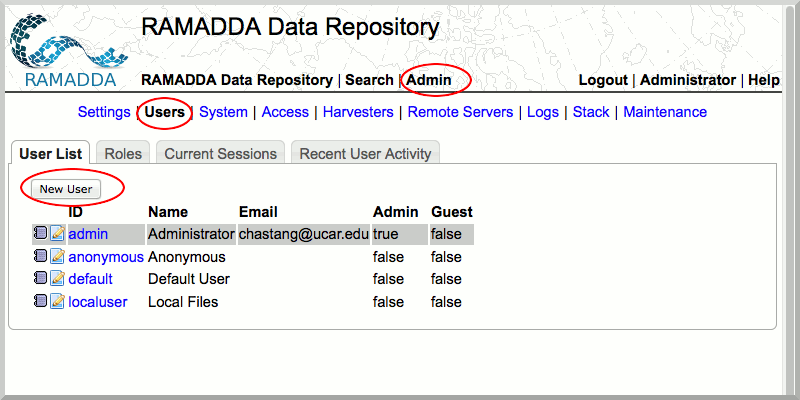Open the Current Sessions tab

220,154
